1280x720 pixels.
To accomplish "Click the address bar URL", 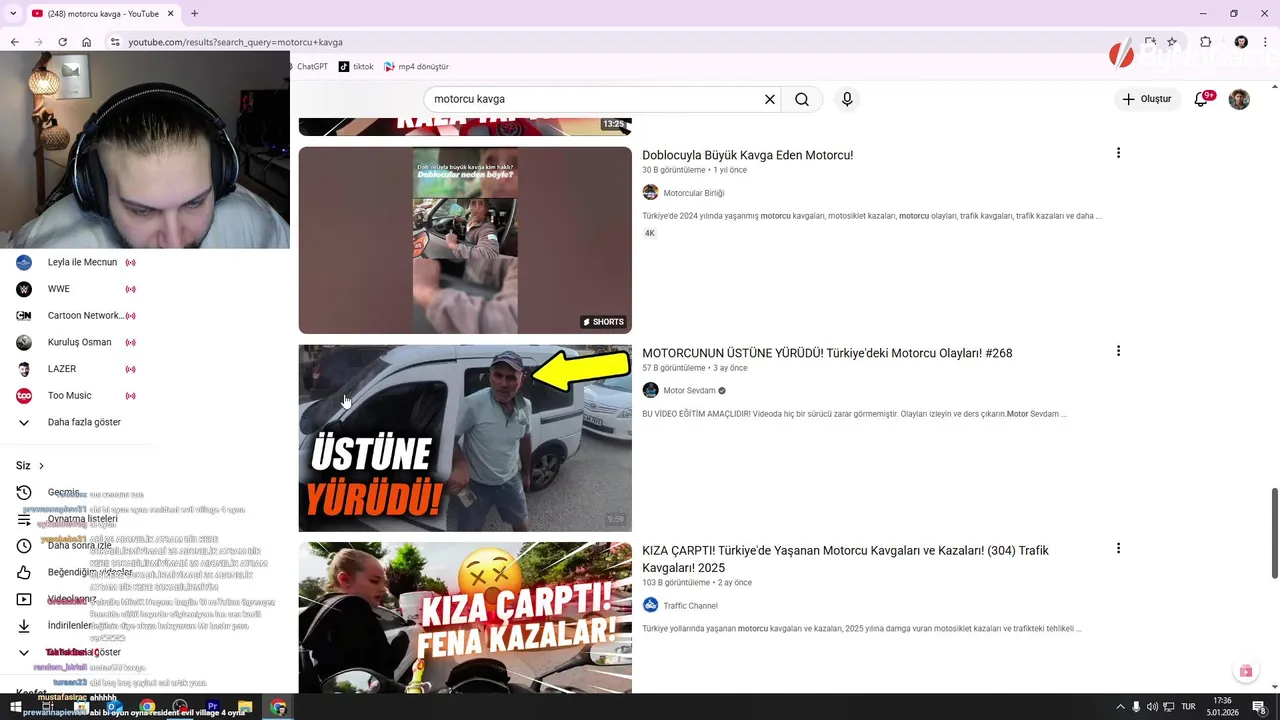I will click(235, 42).
